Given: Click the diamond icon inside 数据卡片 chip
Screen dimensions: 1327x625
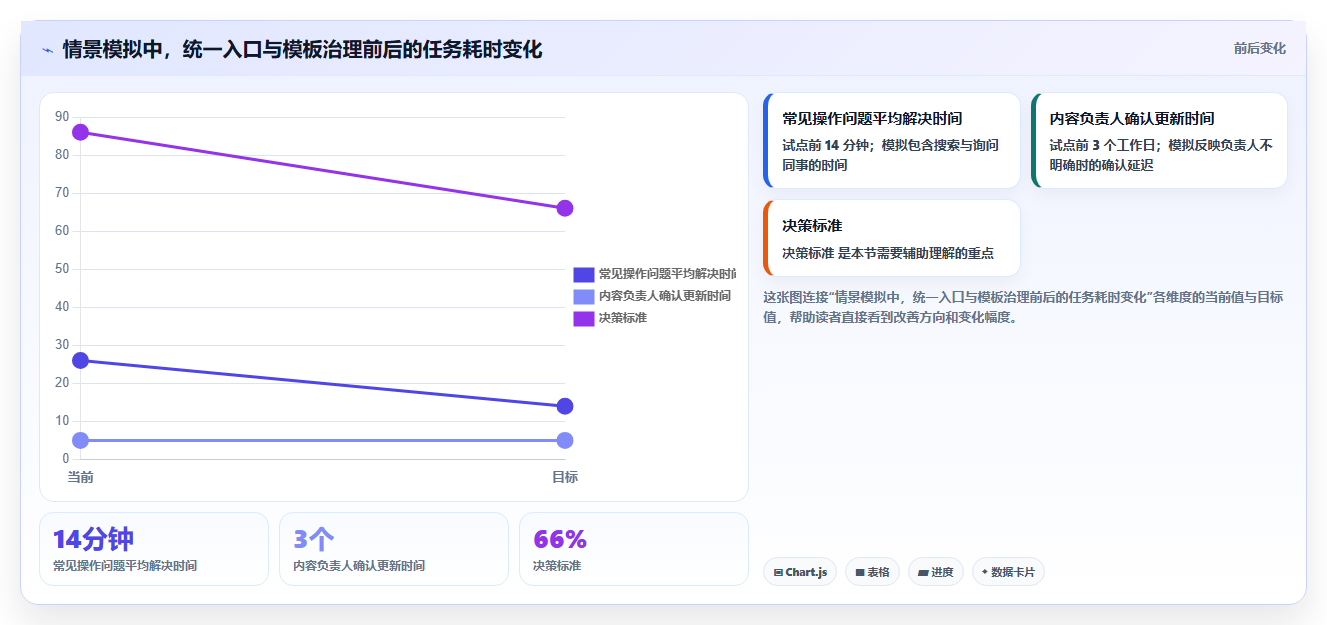Looking at the screenshot, I should tap(985, 572).
